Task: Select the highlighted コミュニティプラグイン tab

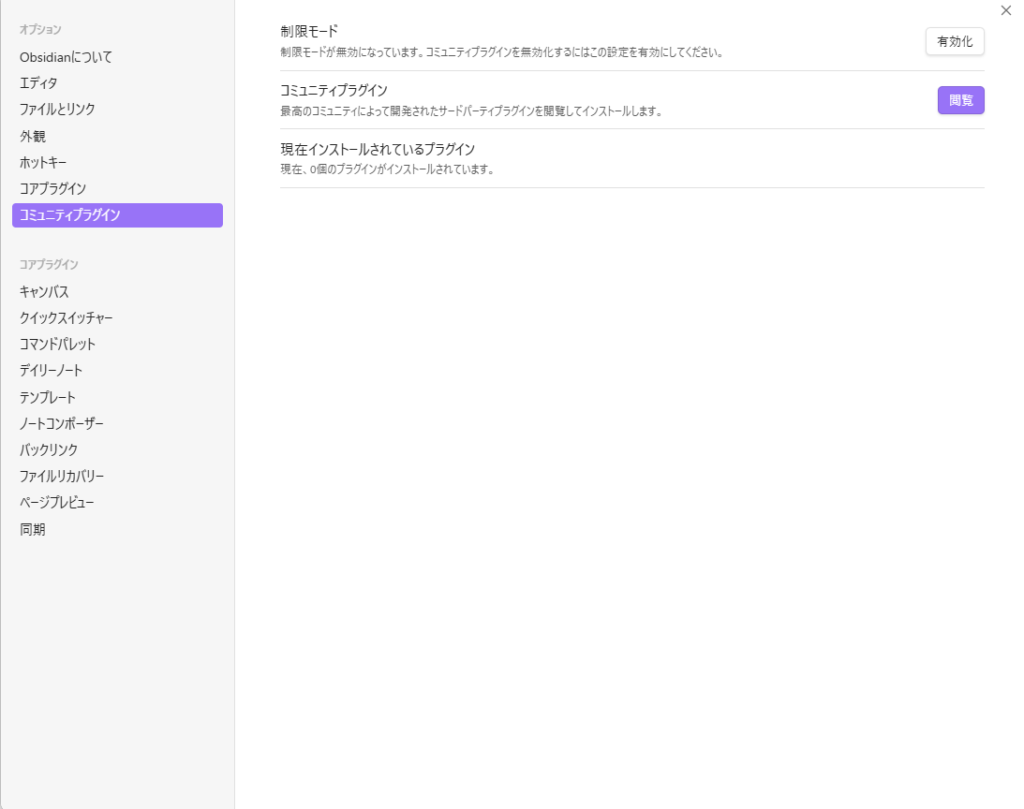Action: tap(117, 215)
